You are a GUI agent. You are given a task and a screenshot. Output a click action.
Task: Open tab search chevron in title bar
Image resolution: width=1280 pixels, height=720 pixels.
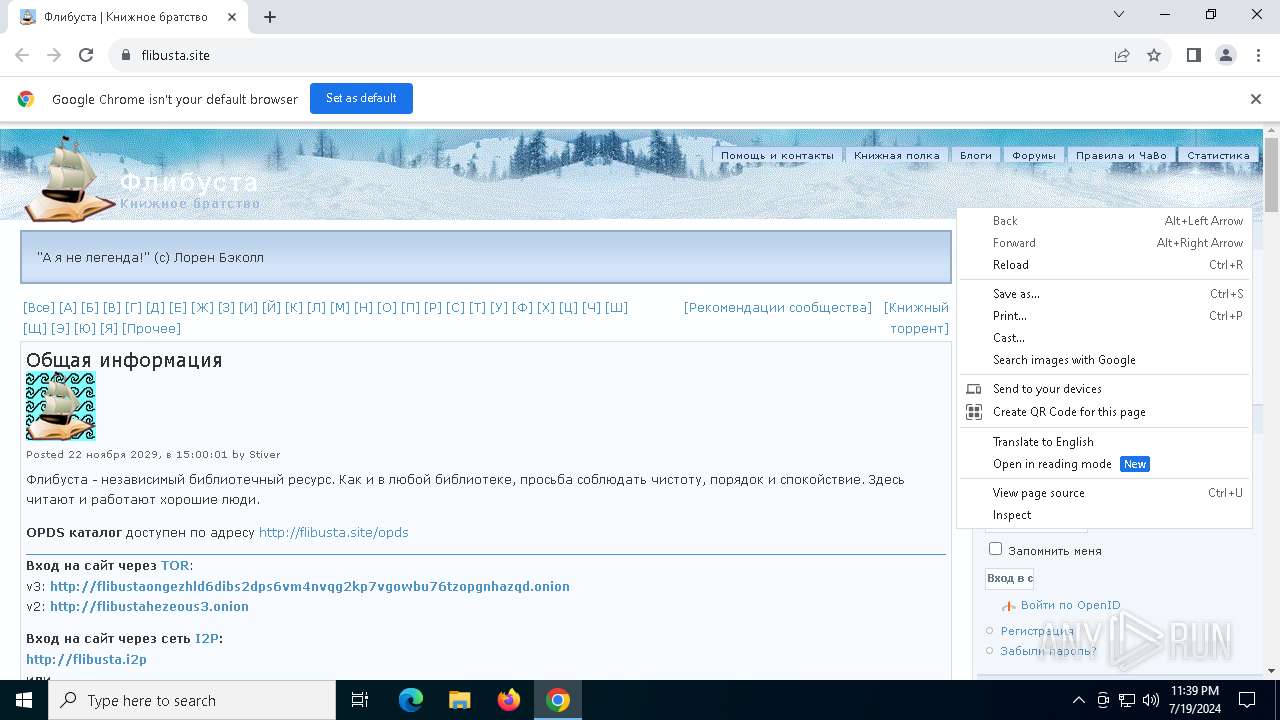pos(1119,15)
